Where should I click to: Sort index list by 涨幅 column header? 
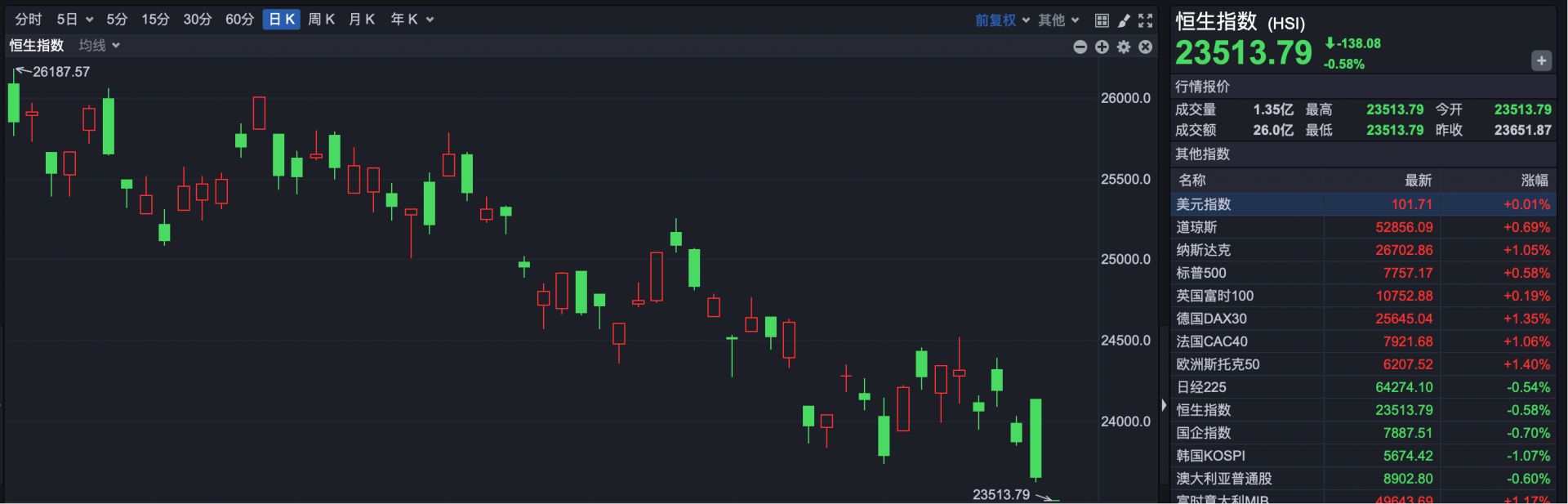point(1535,181)
